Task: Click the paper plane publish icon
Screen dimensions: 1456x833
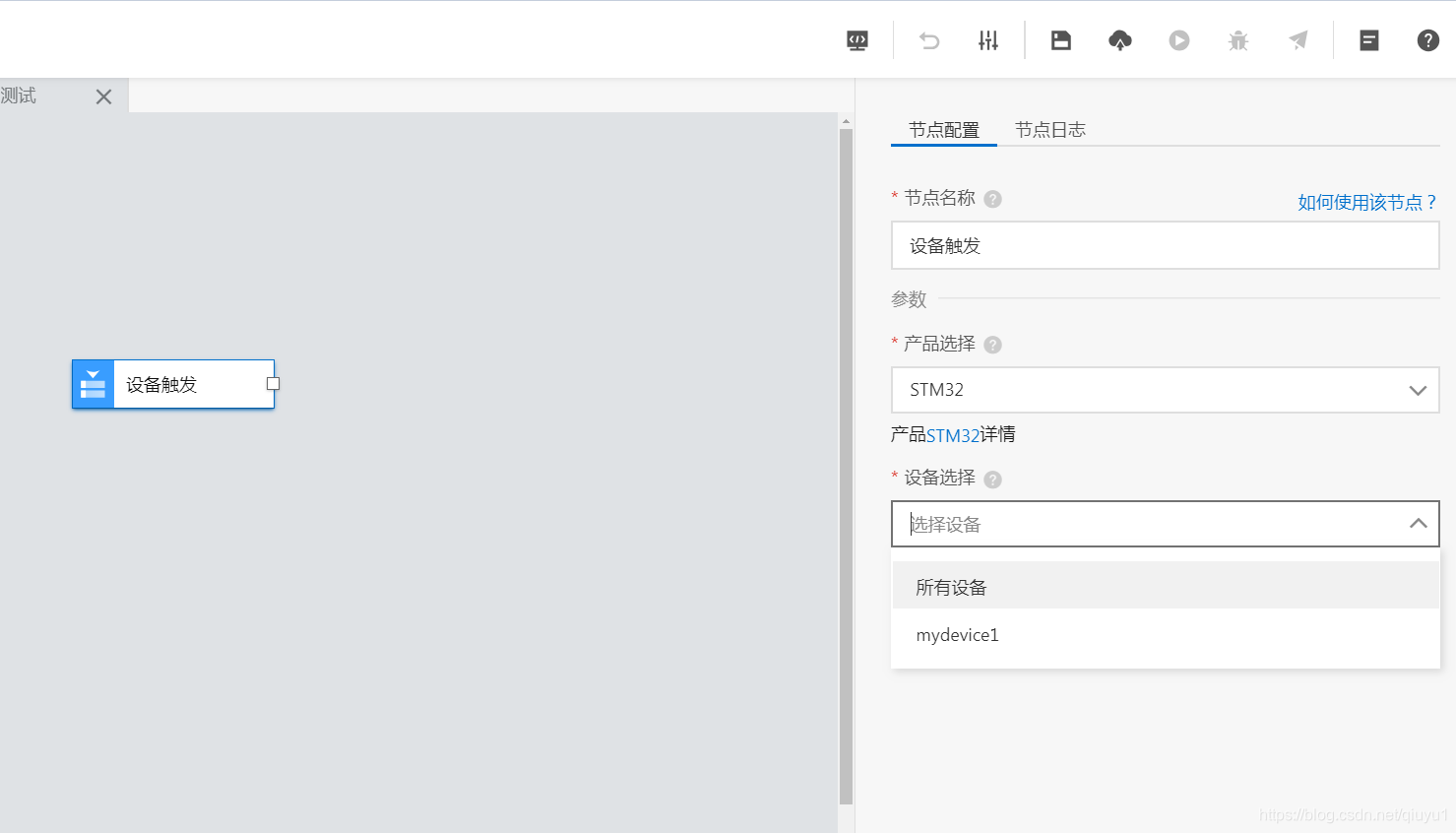Action: tap(1298, 40)
